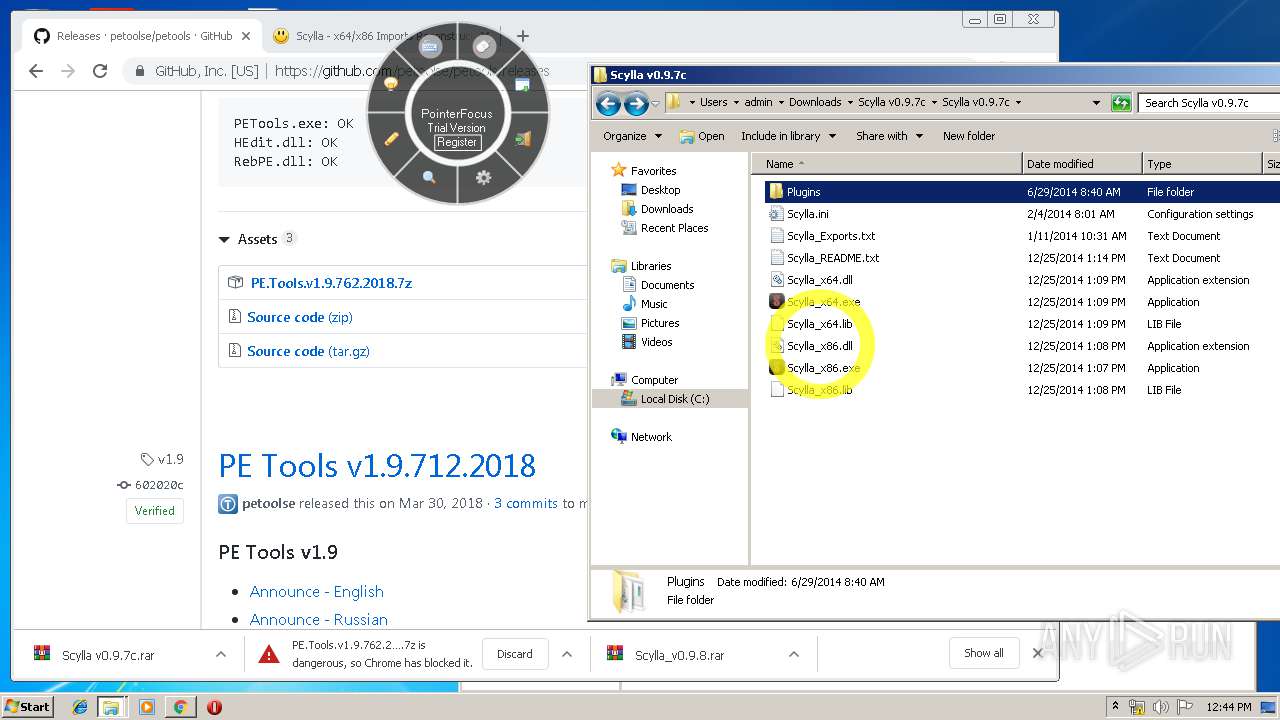Open Source code (zip) link
This screenshot has height=720, width=1280.
(300, 317)
